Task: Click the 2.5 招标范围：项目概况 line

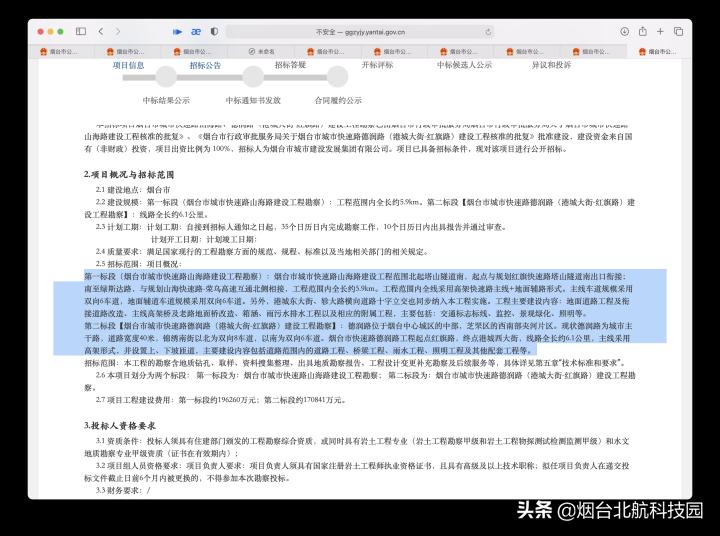Action: 139,264
